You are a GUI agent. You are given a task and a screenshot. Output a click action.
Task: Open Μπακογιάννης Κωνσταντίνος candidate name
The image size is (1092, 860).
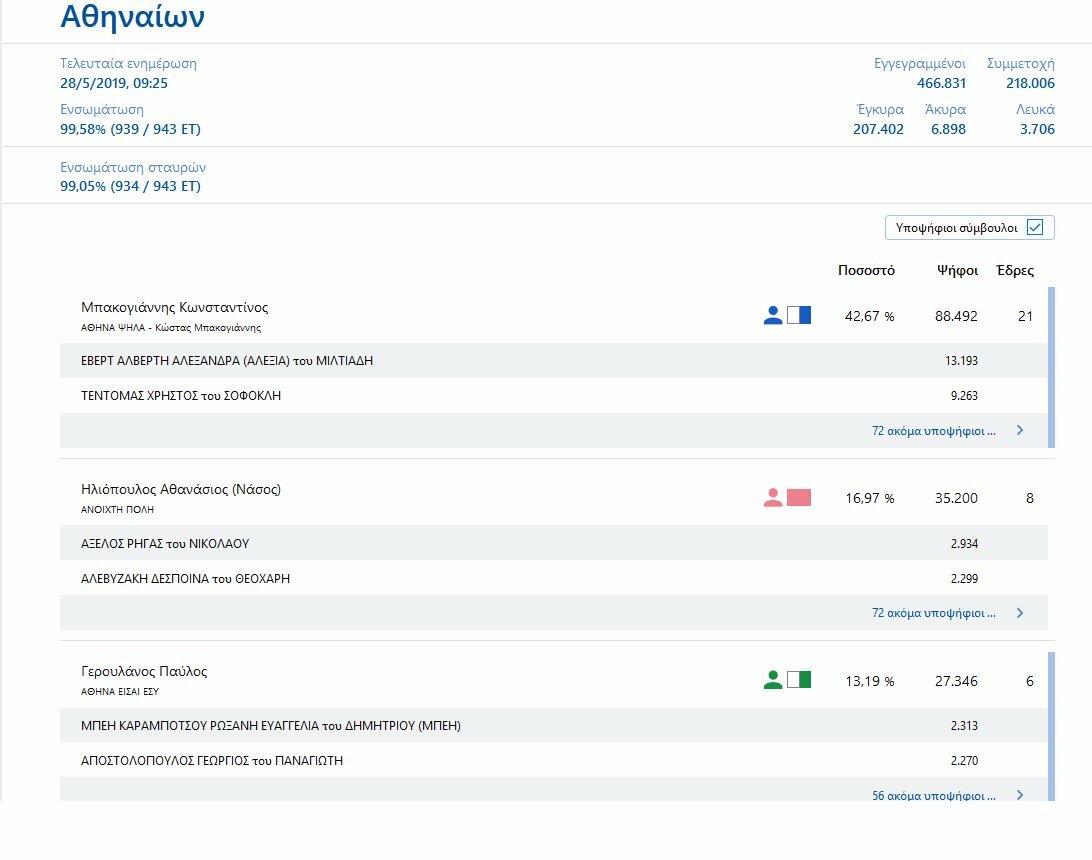174,308
